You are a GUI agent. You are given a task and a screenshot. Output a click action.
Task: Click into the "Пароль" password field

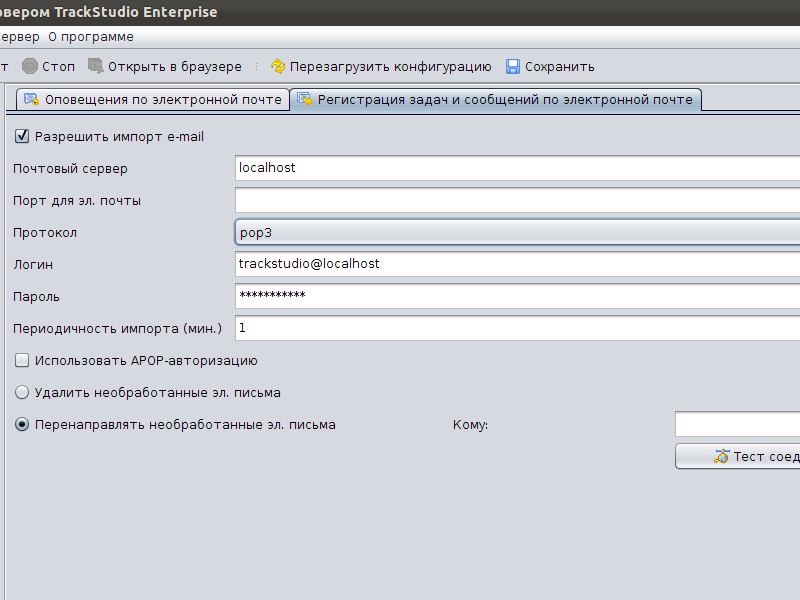click(x=517, y=296)
